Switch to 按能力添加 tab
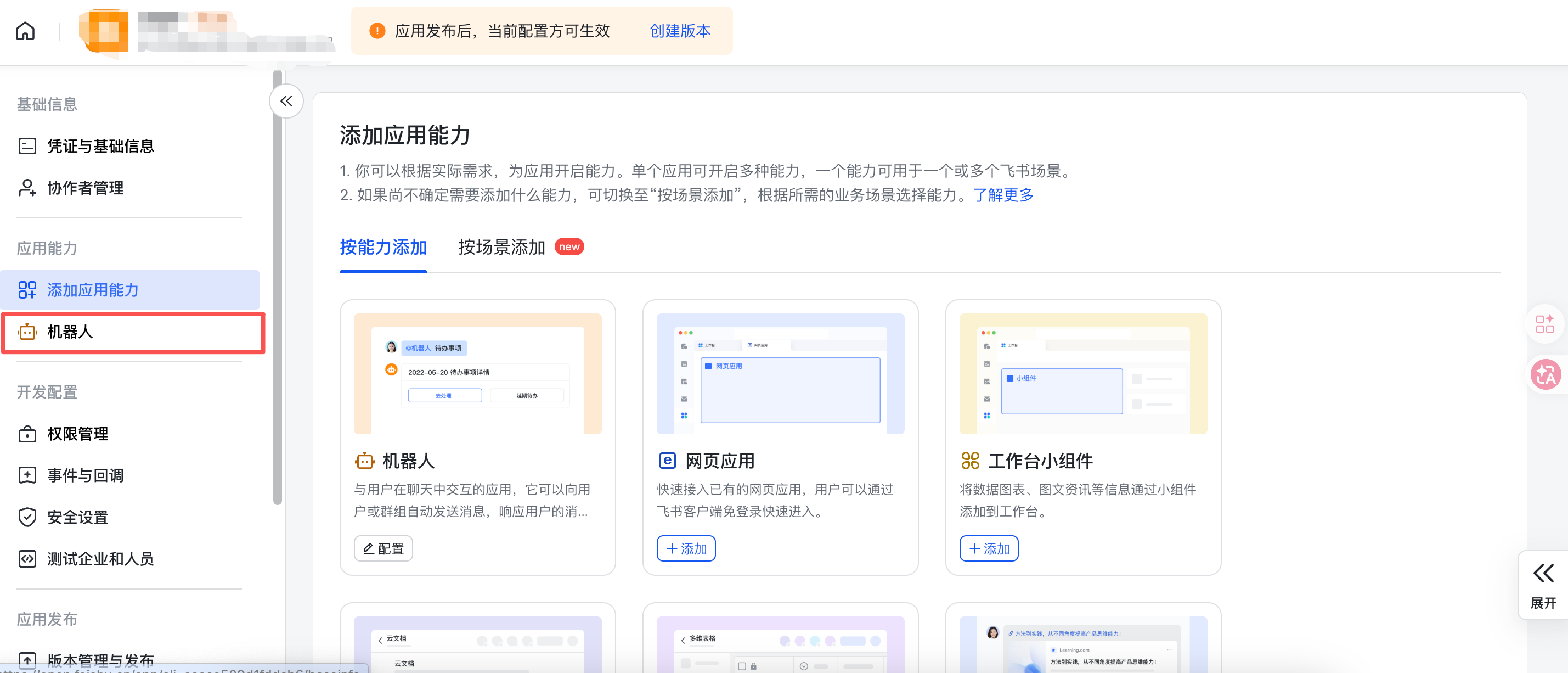The width and height of the screenshot is (1568, 673). click(x=383, y=247)
